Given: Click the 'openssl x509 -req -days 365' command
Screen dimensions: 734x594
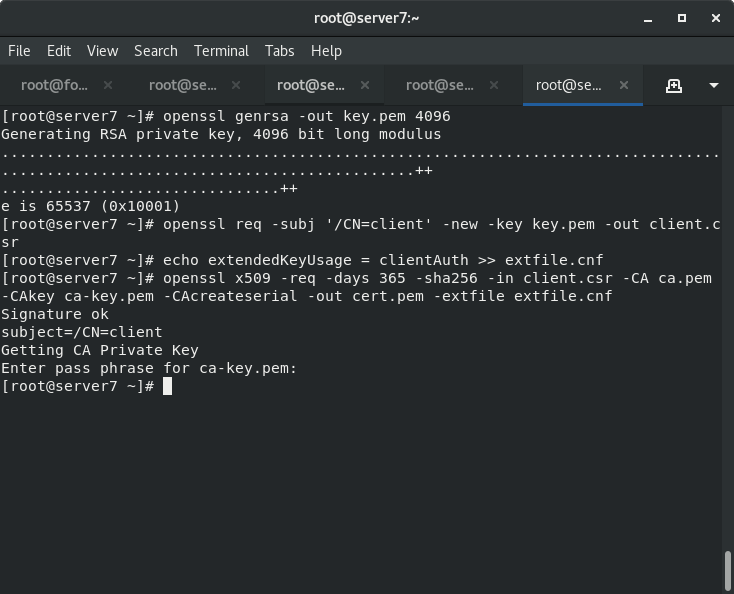Looking at the screenshot, I should coord(437,279).
